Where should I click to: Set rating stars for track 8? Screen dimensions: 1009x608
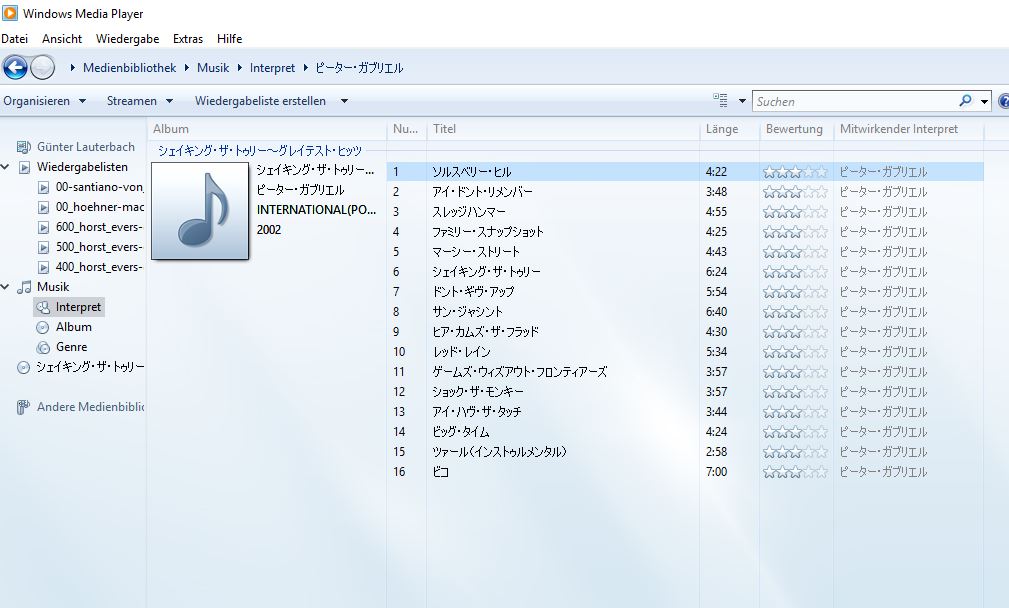pyautogui.click(x=795, y=311)
